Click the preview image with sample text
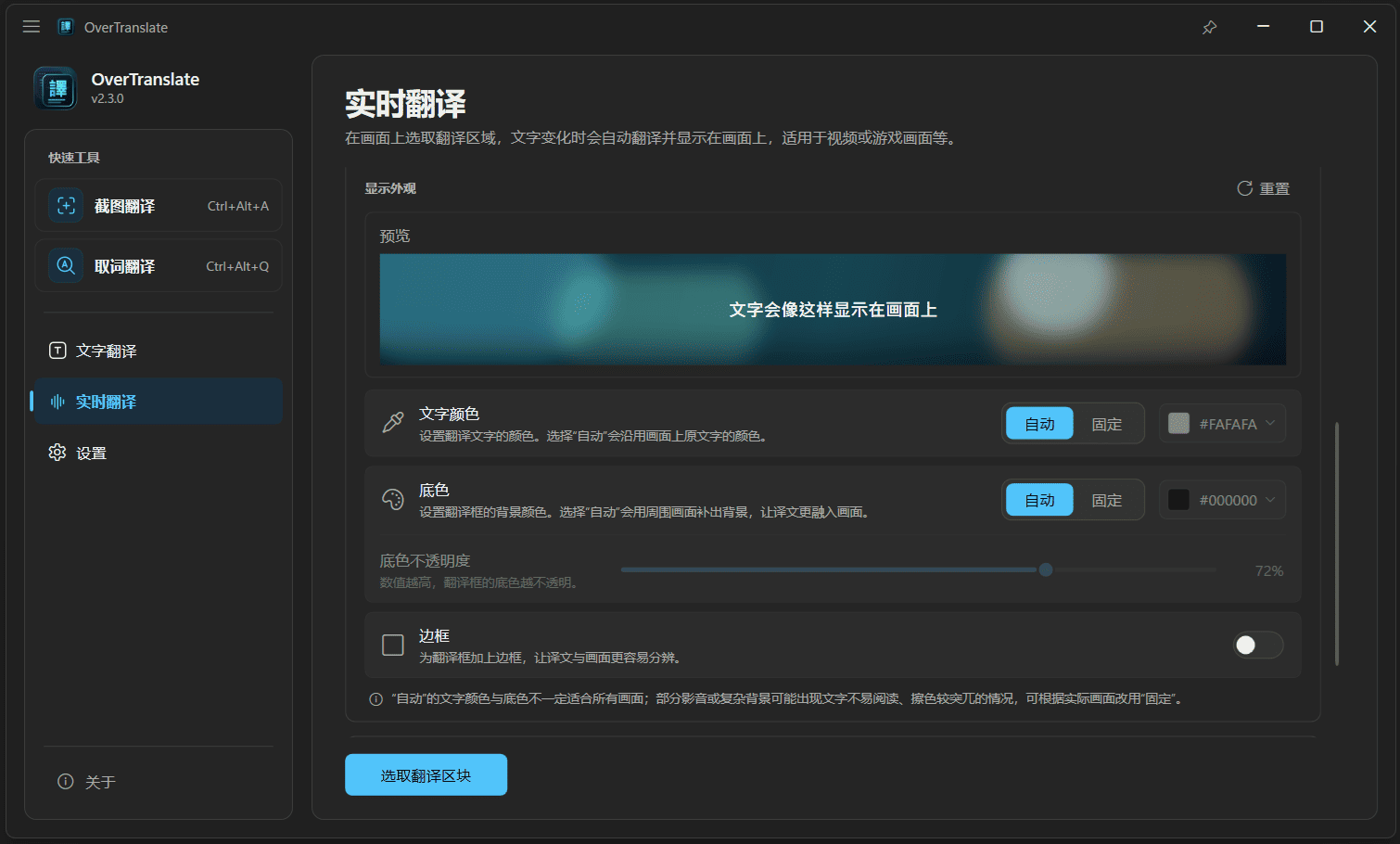This screenshot has height=844, width=1400. point(833,309)
